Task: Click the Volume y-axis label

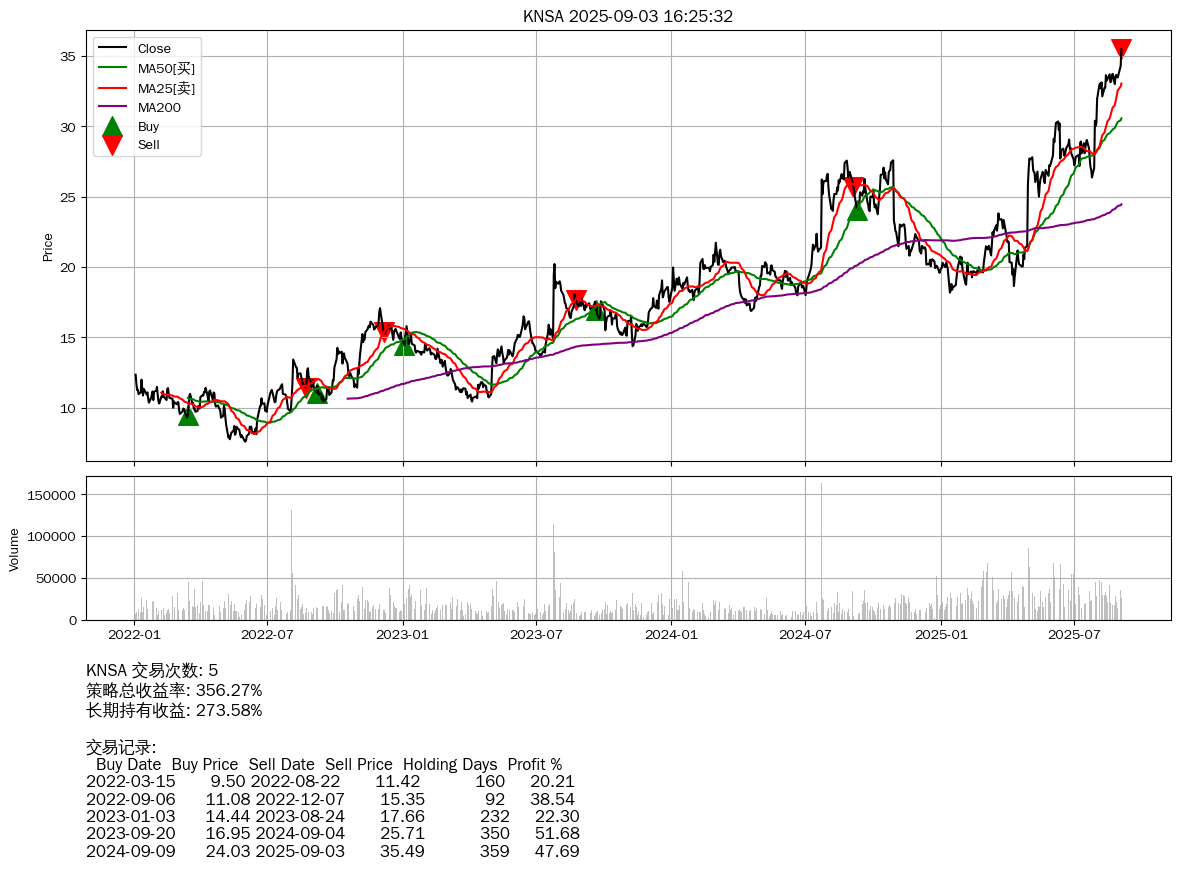Action: point(14,550)
